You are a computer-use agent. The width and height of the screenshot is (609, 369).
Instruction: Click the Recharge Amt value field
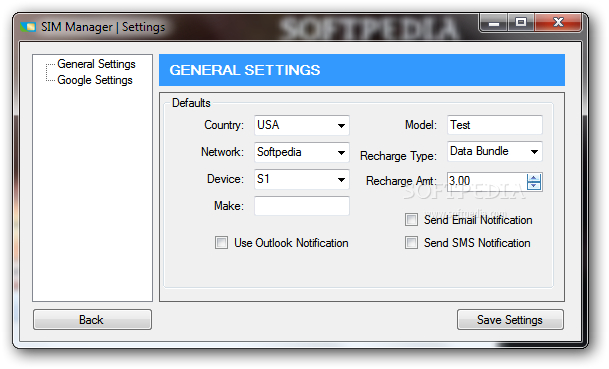pyautogui.click(x=486, y=181)
